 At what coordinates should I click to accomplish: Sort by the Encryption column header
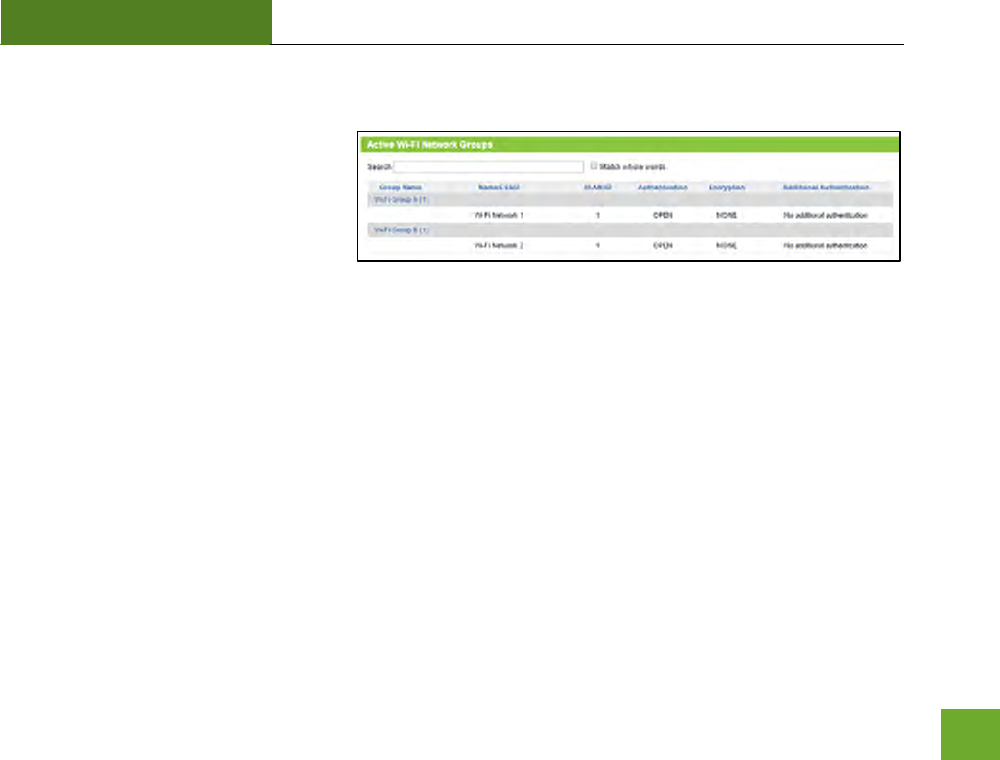(x=727, y=187)
